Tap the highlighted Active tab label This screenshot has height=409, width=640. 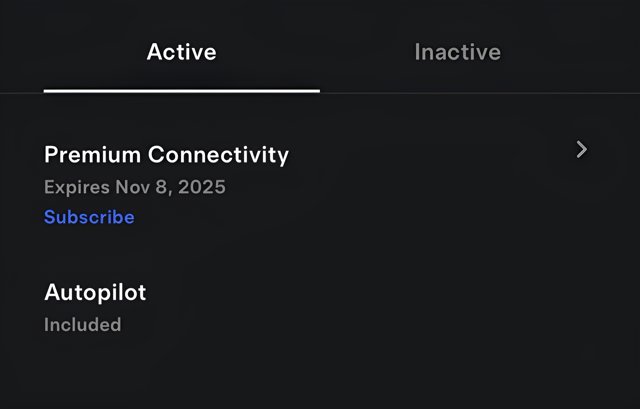[181, 52]
